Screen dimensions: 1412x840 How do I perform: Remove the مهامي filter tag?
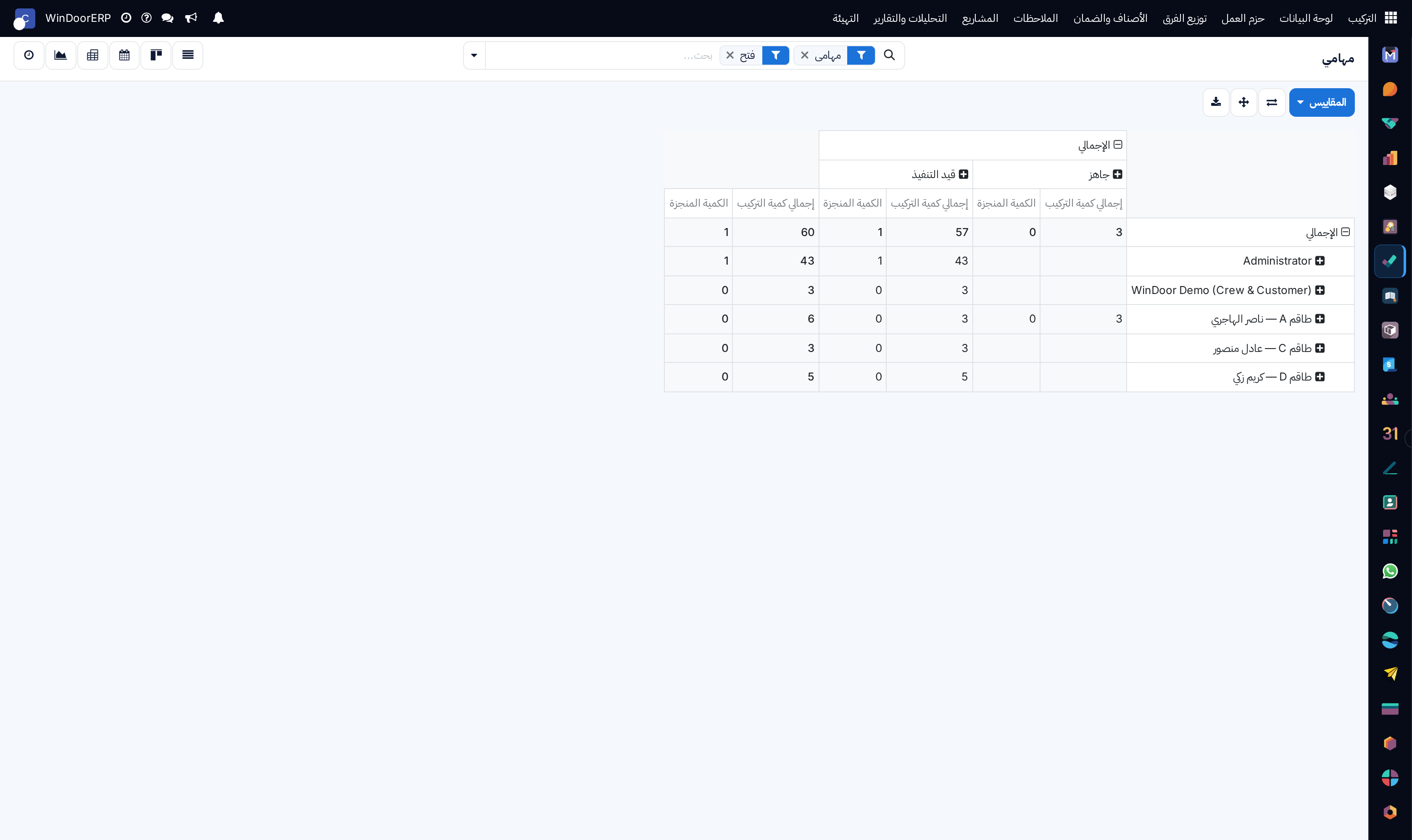click(804, 55)
